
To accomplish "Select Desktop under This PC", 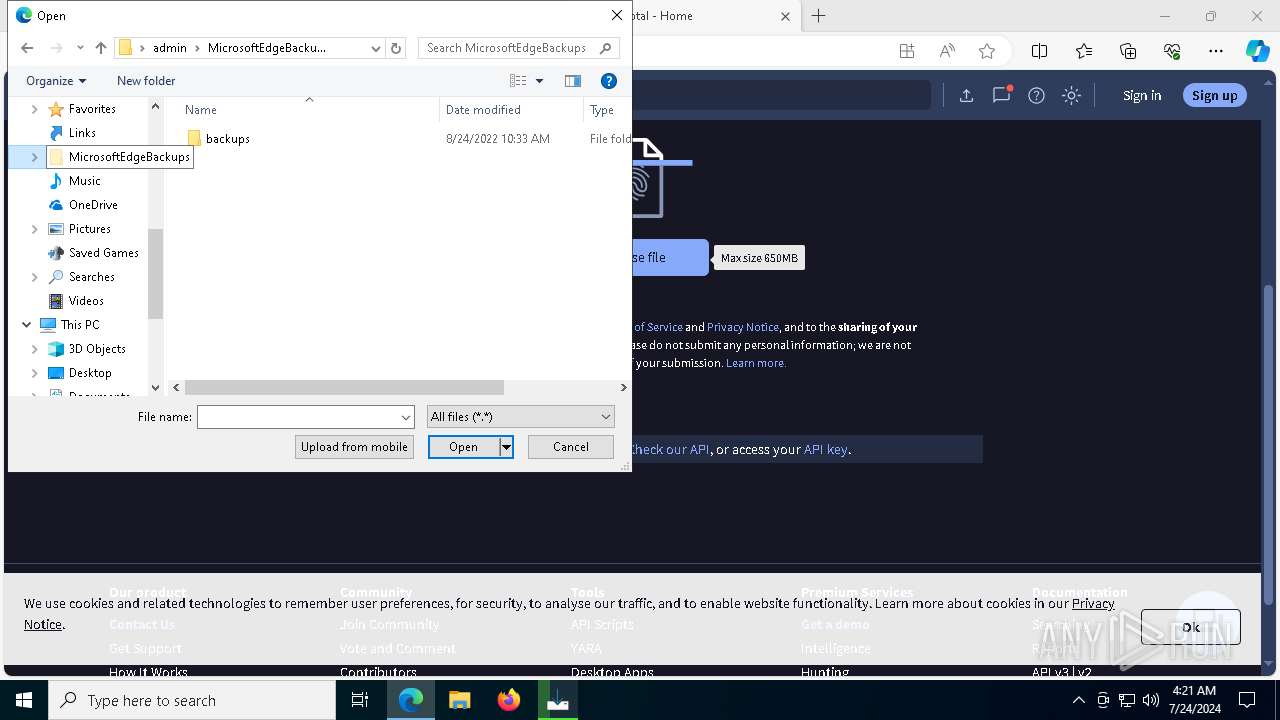I will click(90, 373).
